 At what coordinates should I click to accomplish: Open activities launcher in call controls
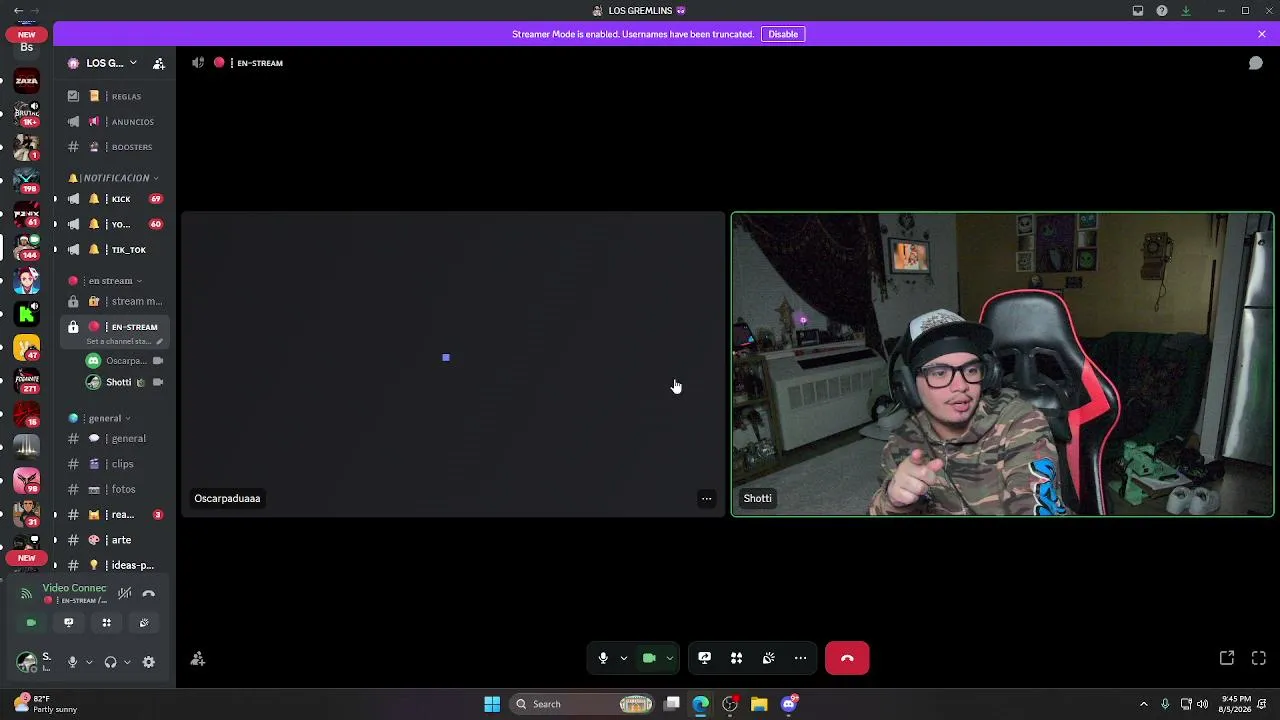(736, 658)
